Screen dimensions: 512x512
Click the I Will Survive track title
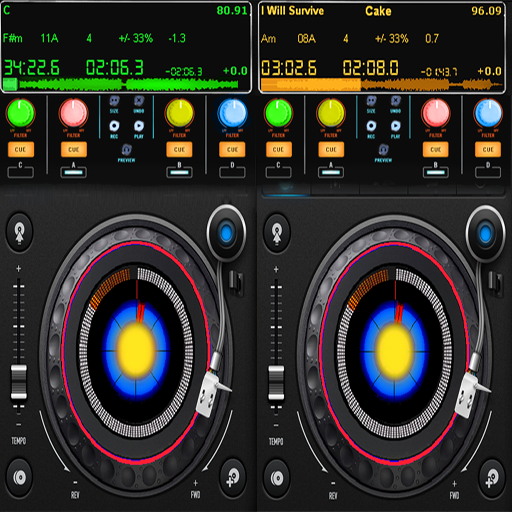click(292, 11)
